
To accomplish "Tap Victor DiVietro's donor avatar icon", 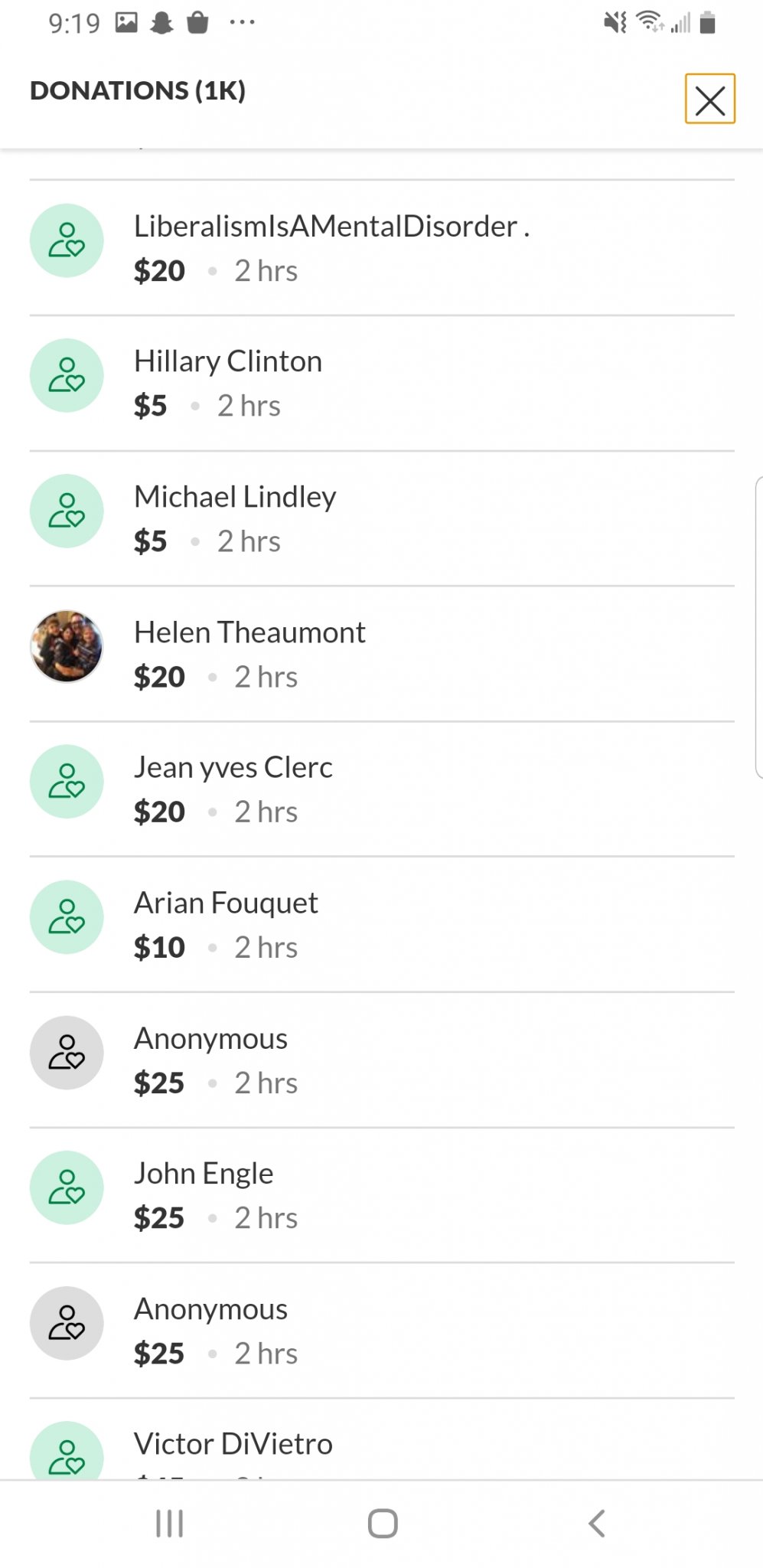I will tap(67, 1450).
